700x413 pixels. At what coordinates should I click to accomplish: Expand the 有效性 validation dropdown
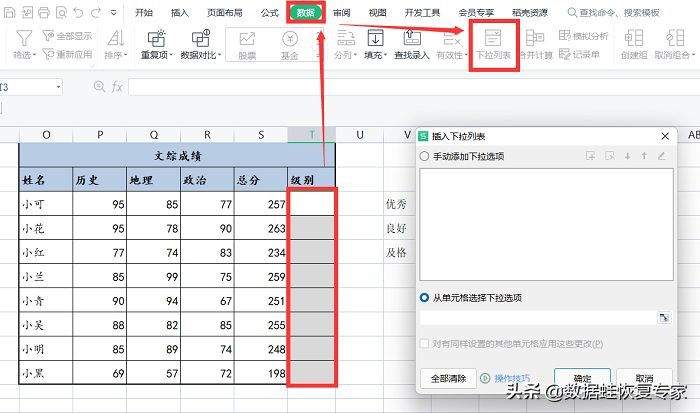[x=466, y=55]
